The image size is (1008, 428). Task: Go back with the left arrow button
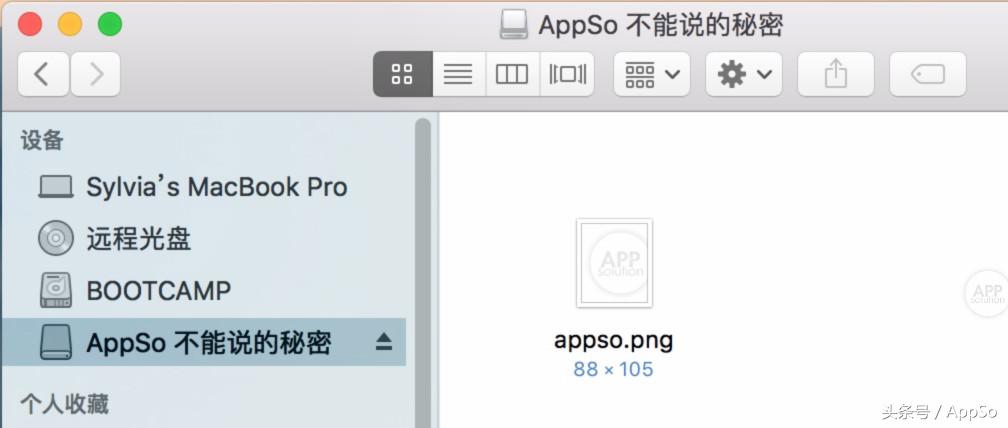(x=43, y=75)
